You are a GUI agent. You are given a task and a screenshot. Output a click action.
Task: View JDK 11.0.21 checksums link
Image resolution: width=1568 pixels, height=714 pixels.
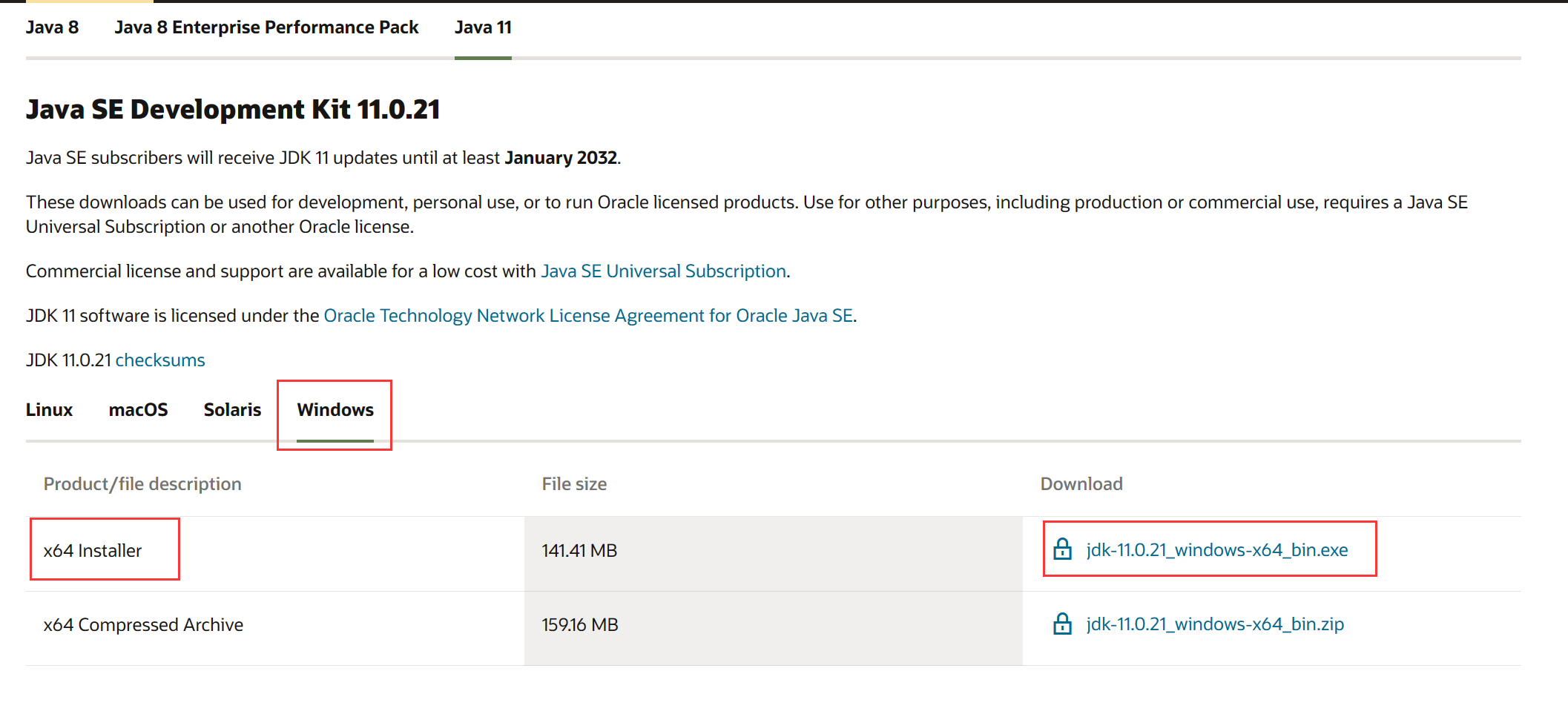(160, 360)
